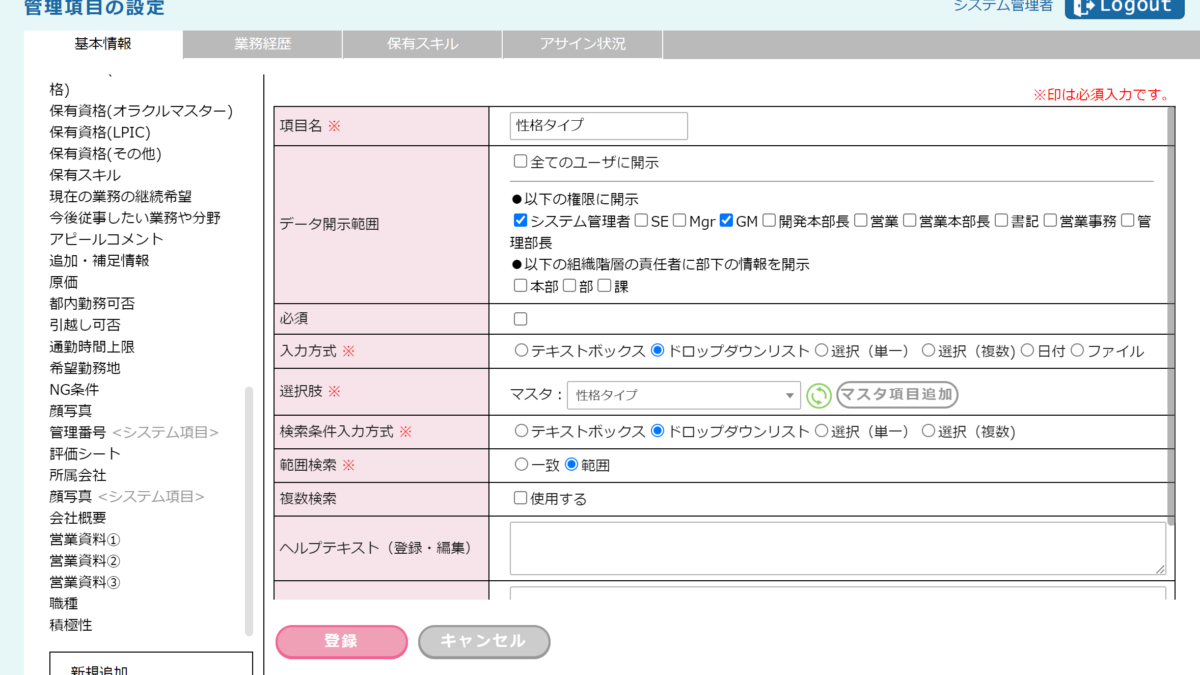Toggle the 使用する checkbox for 複数検索

coord(520,498)
